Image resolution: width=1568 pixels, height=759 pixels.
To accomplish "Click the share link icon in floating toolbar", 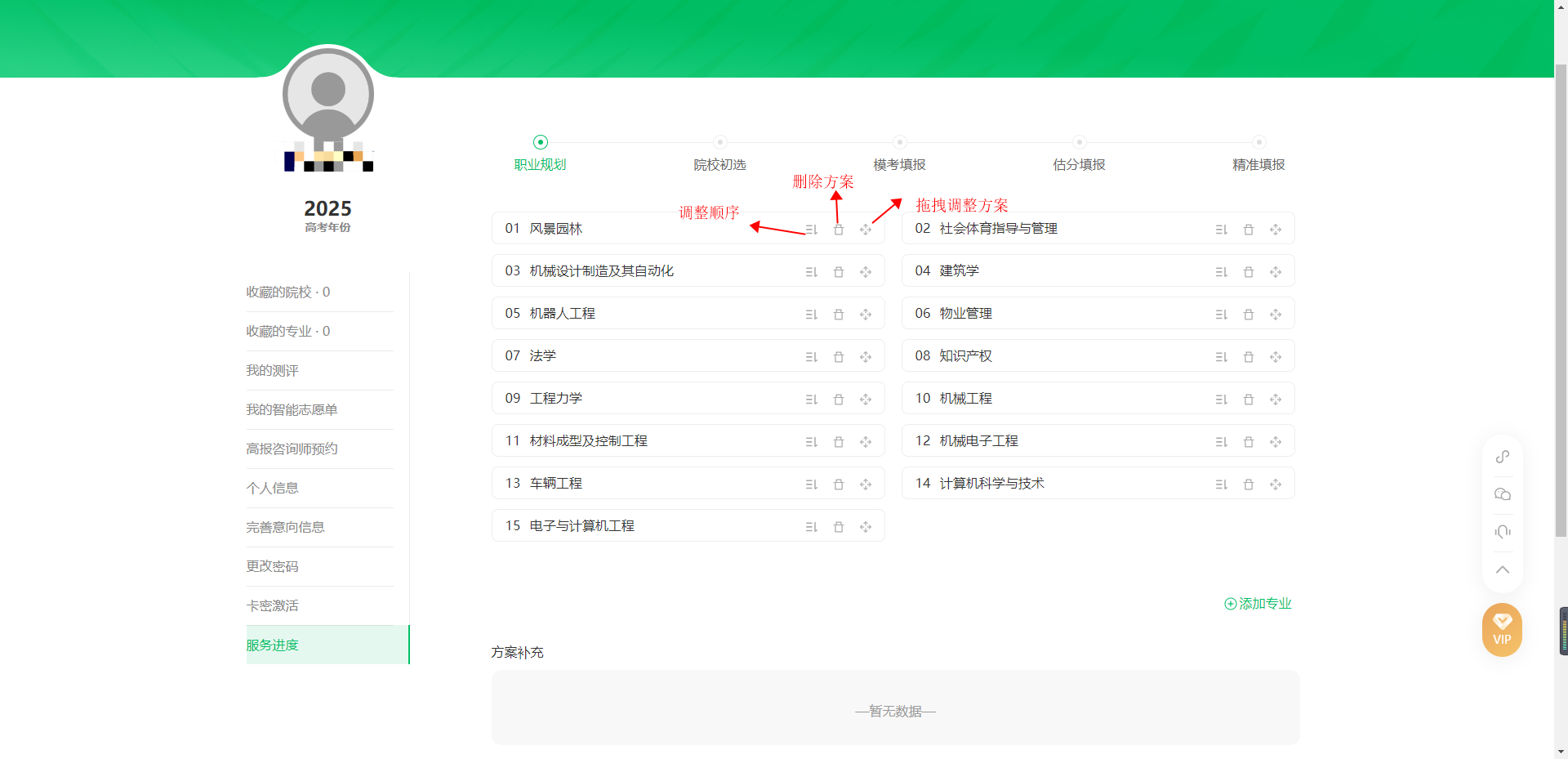I will point(1503,456).
